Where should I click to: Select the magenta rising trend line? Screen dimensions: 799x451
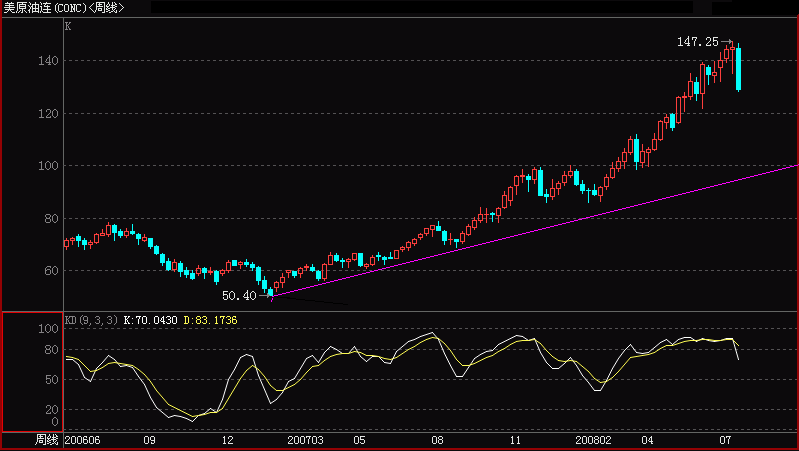tap(535, 230)
